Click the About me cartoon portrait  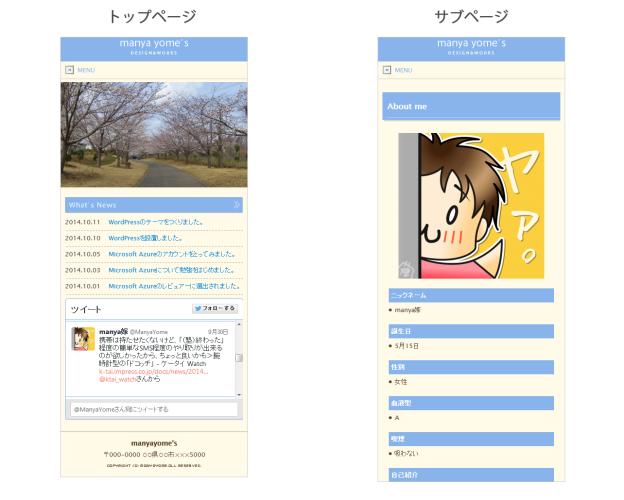(x=471, y=206)
